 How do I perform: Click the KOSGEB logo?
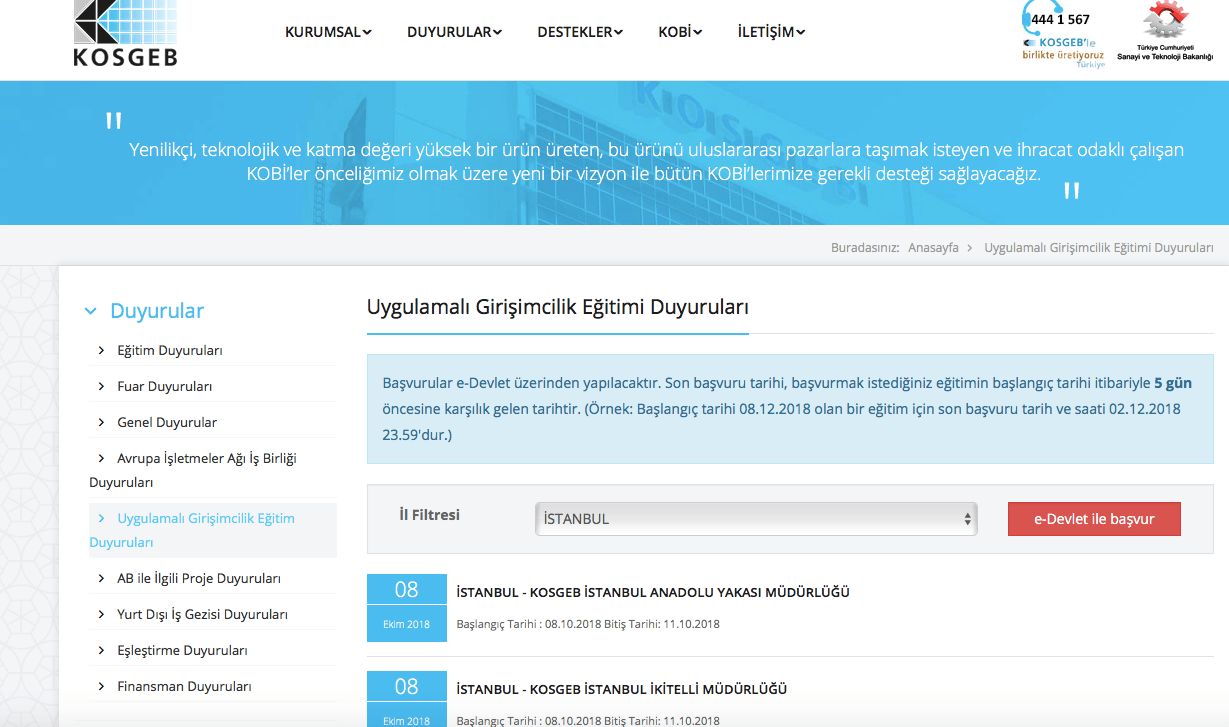point(125,33)
